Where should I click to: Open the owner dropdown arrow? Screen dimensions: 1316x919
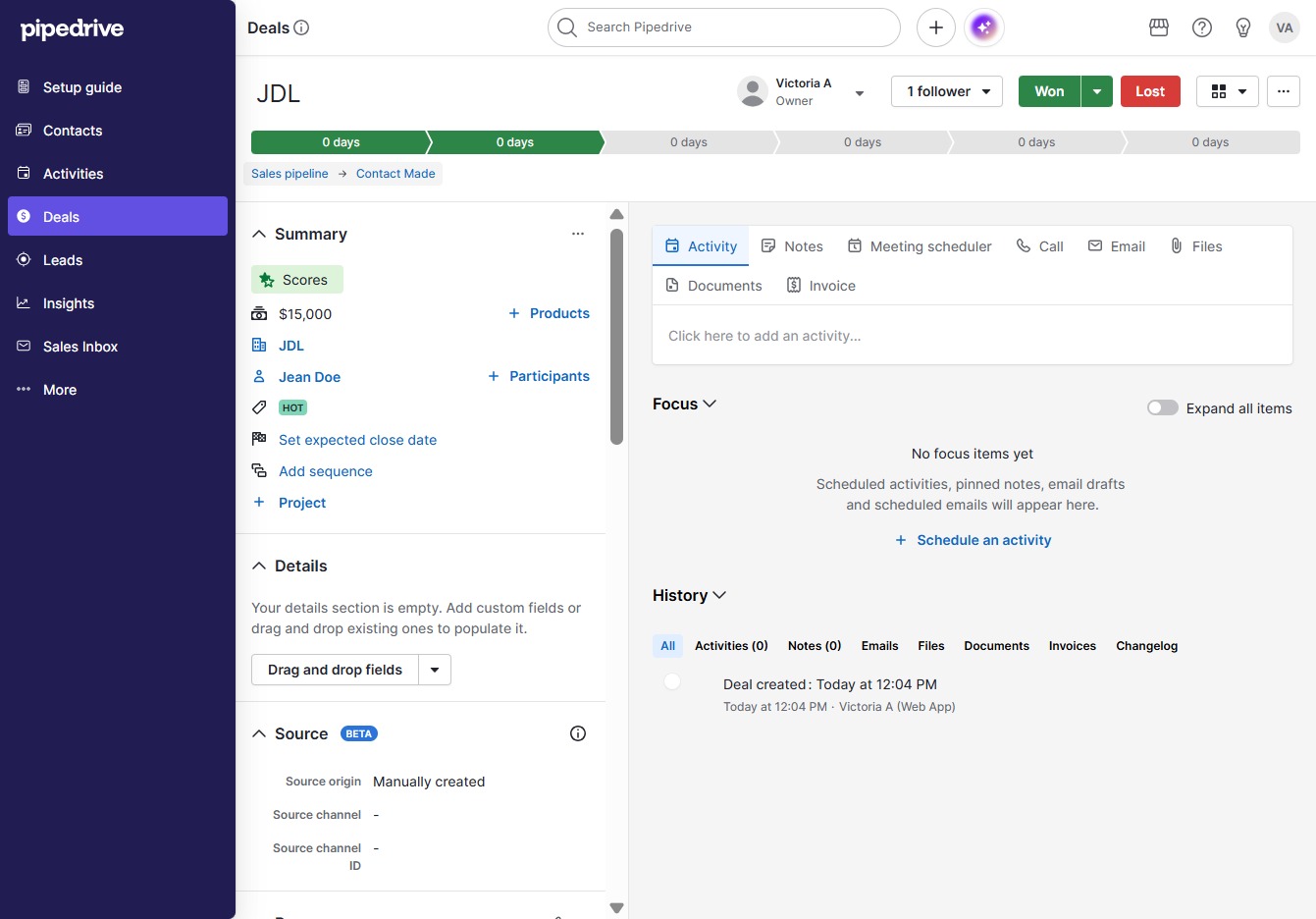click(860, 92)
